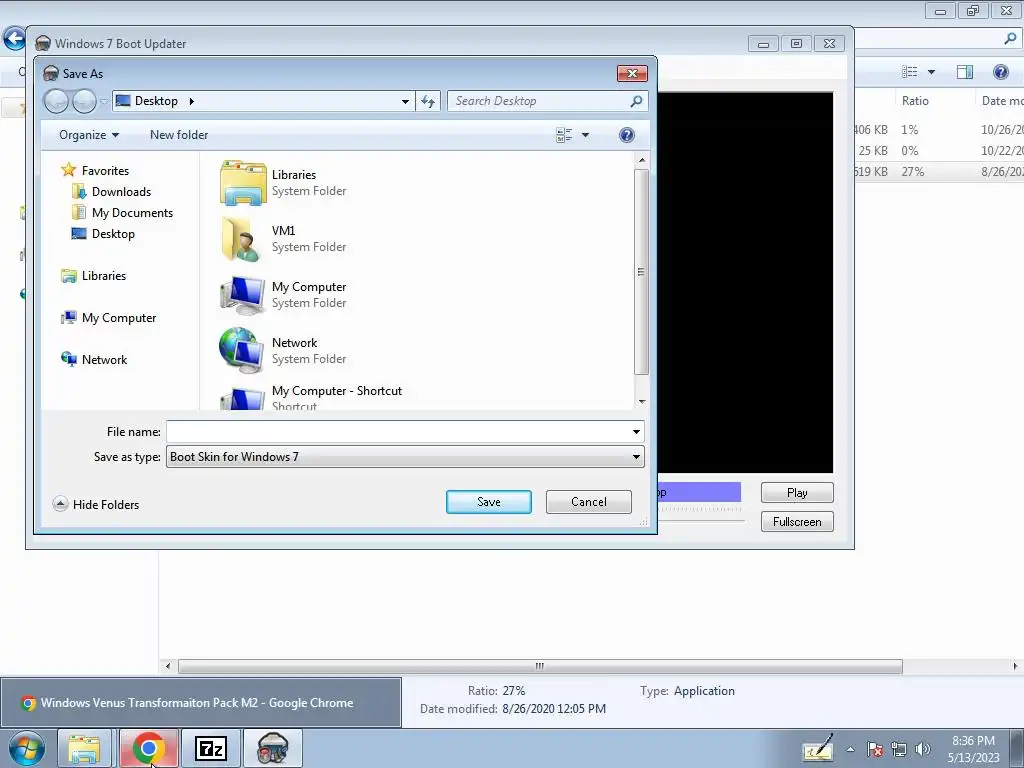Screen dimensions: 1024x768
Task: Click the Search Desktop field
Action: tap(539, 101)
